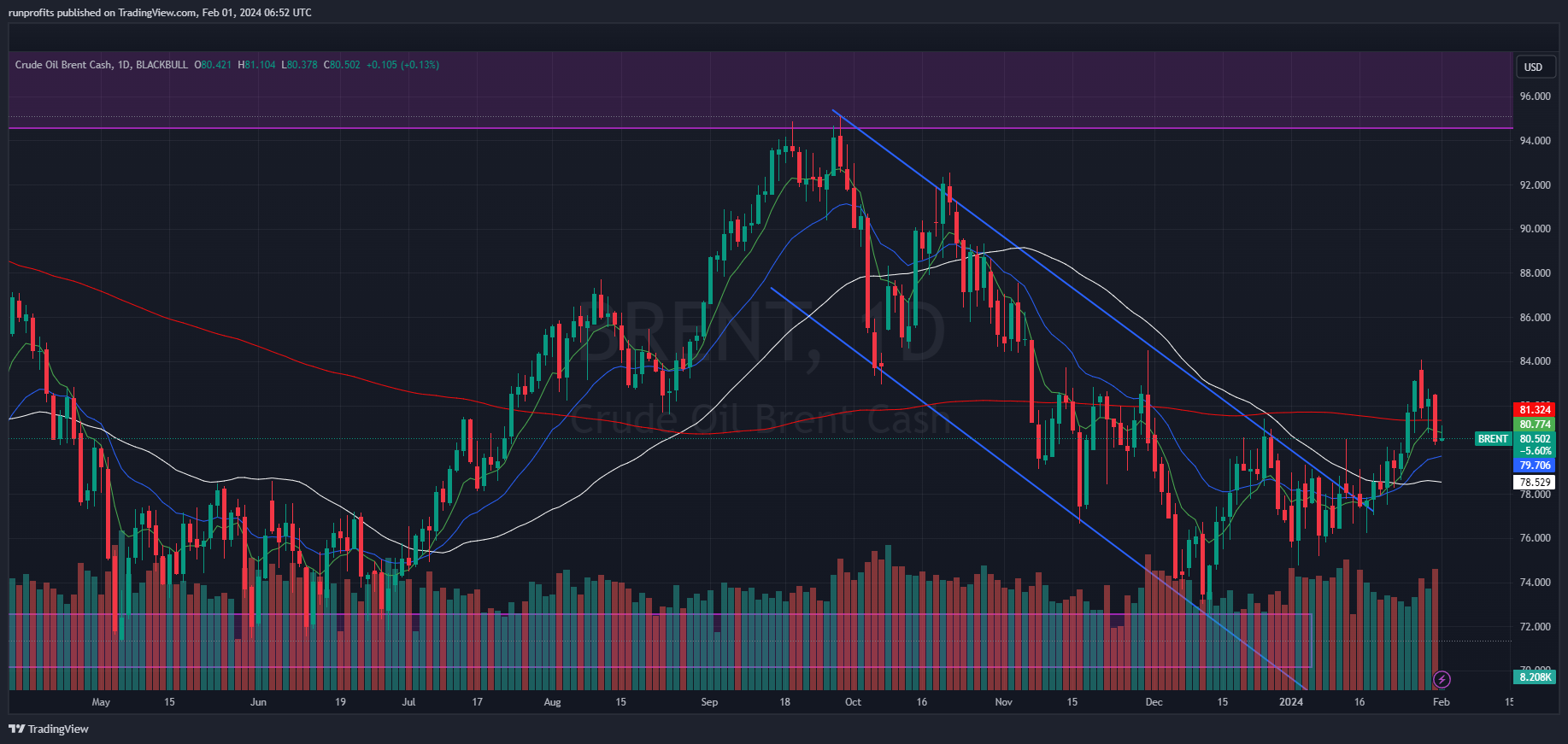The width and height of the screenshot is (1568, 744).
Task: Click the blue 79.706 price label
Action: coord(1535,466)
